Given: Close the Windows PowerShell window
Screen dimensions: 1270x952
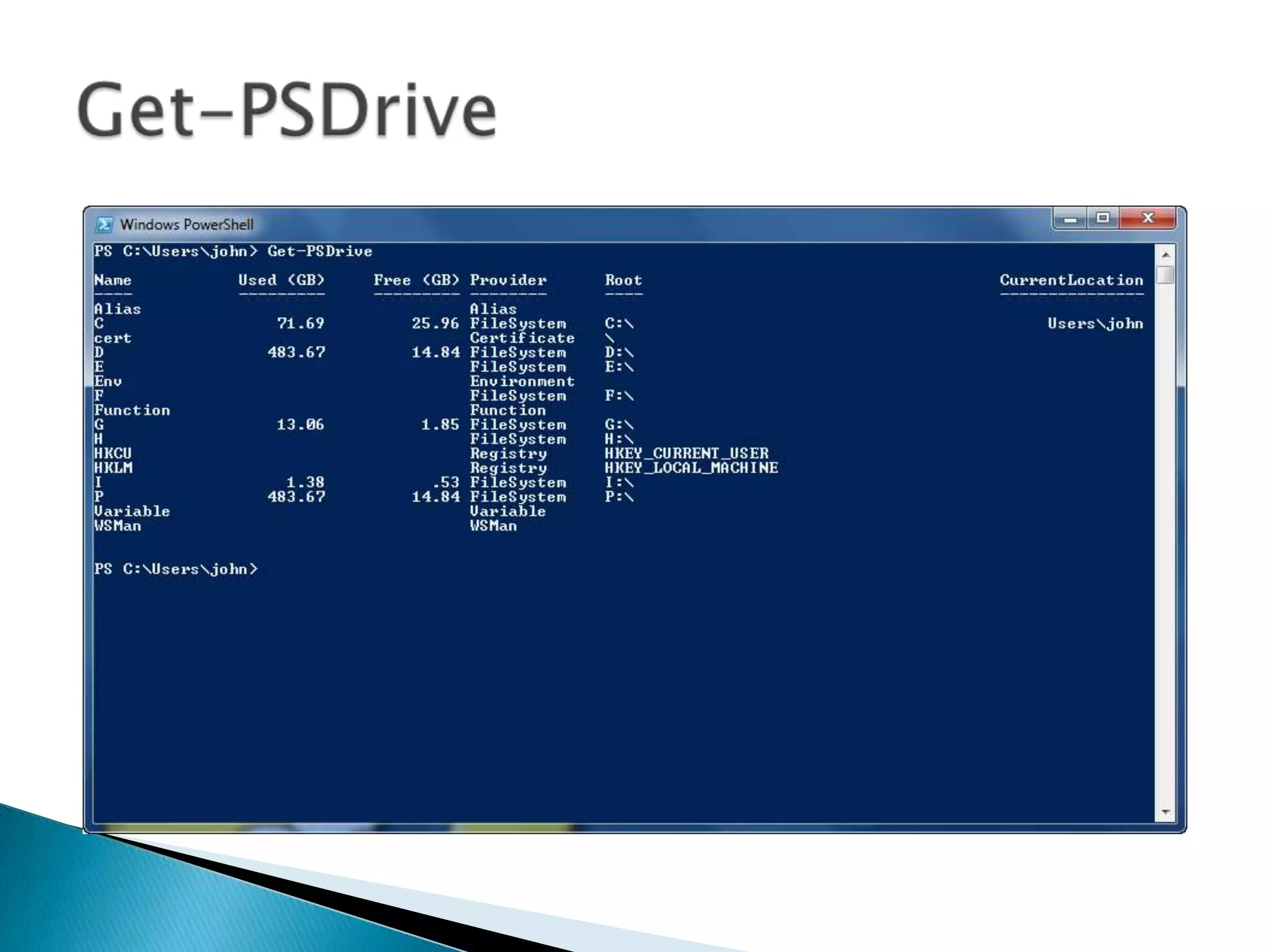Looking at the screenshot, I should [1147, 218].
